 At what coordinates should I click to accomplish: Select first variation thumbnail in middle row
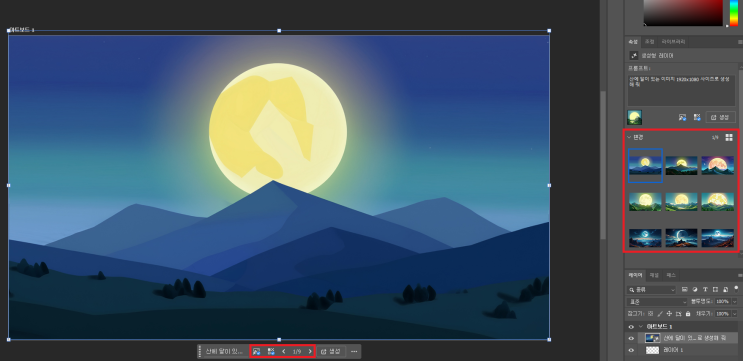[645, 202]
